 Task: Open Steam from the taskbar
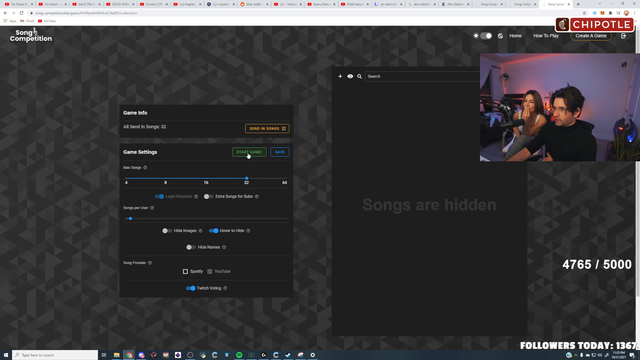click(288, 355)
